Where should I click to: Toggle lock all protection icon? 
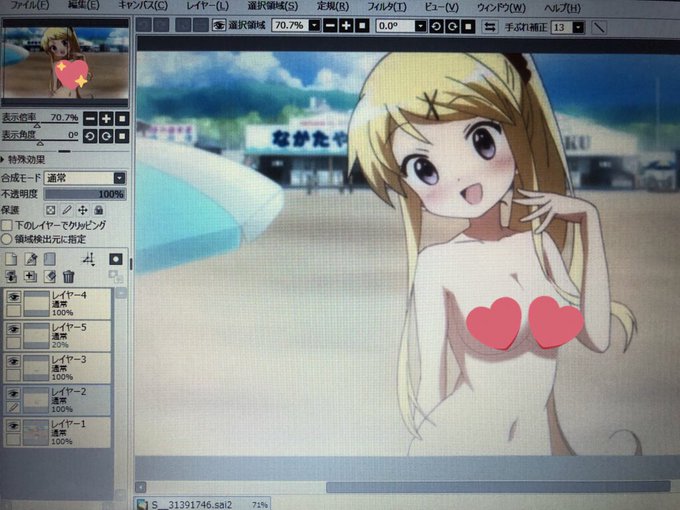(99, 210)
